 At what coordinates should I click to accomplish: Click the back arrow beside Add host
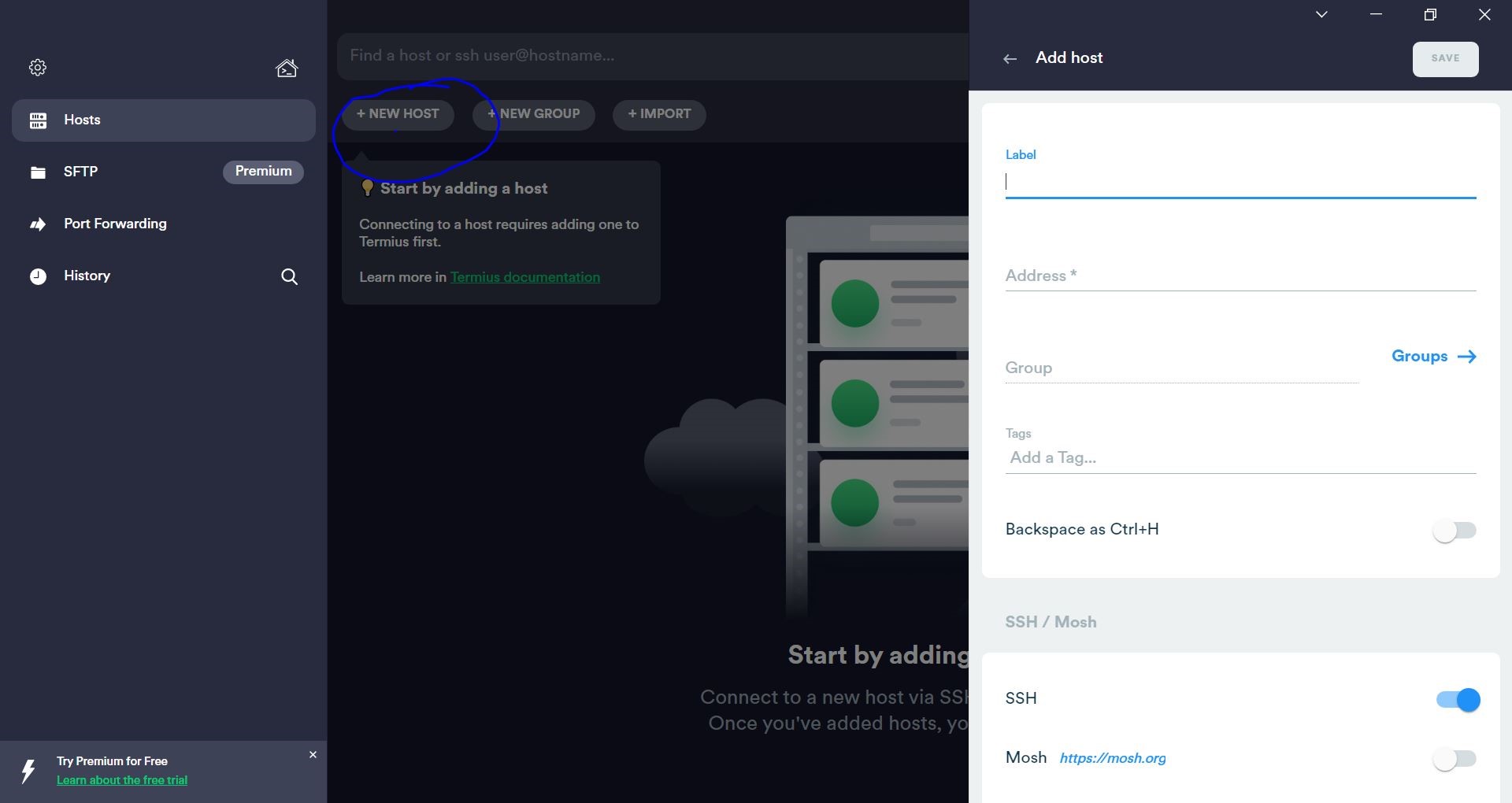[x=1010, y=59]
